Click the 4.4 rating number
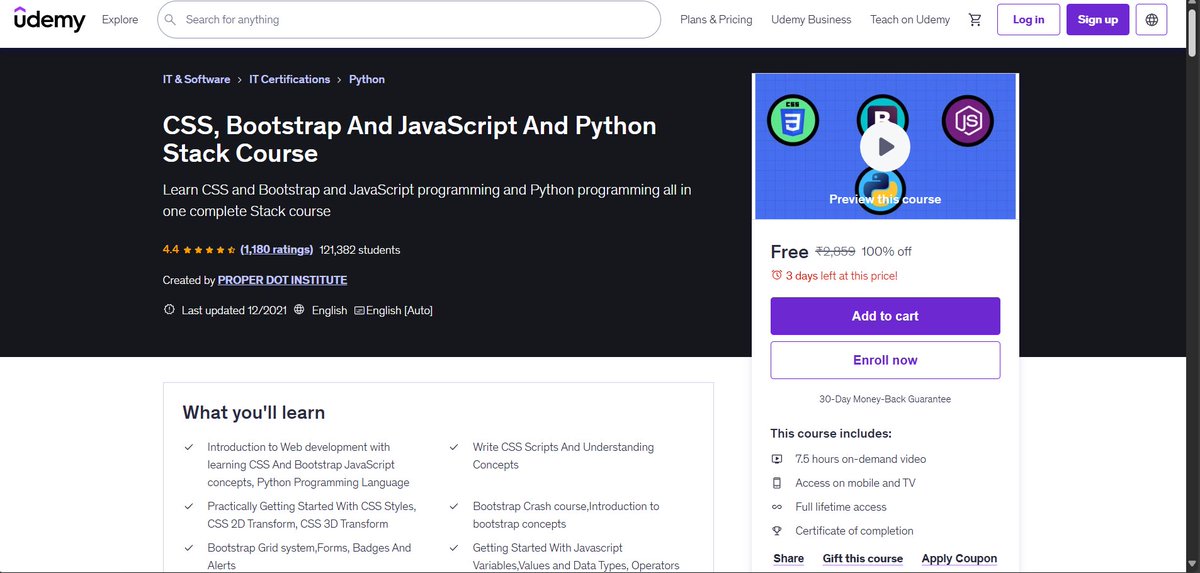This screenshot has height=573, width=1200. [171, 250]
